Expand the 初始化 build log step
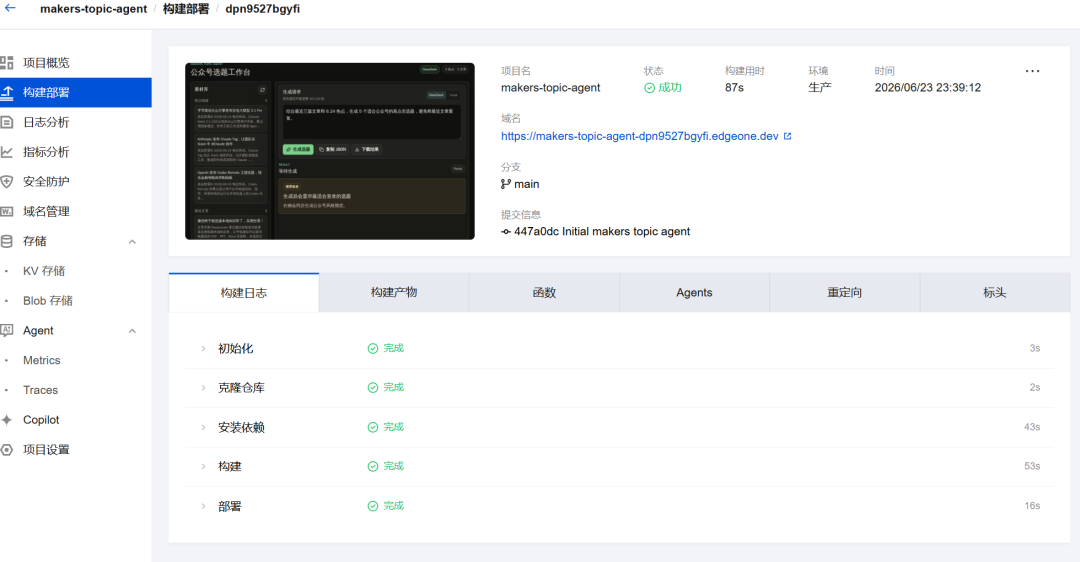Image resolution: width=1080 pixels, height=562 pixels. coord(203,348)
